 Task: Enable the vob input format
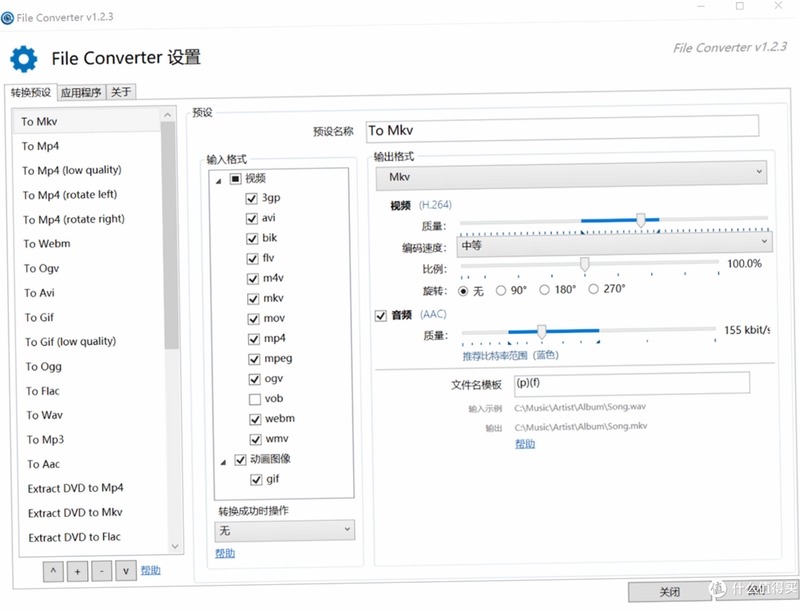(x=255, y=399)
